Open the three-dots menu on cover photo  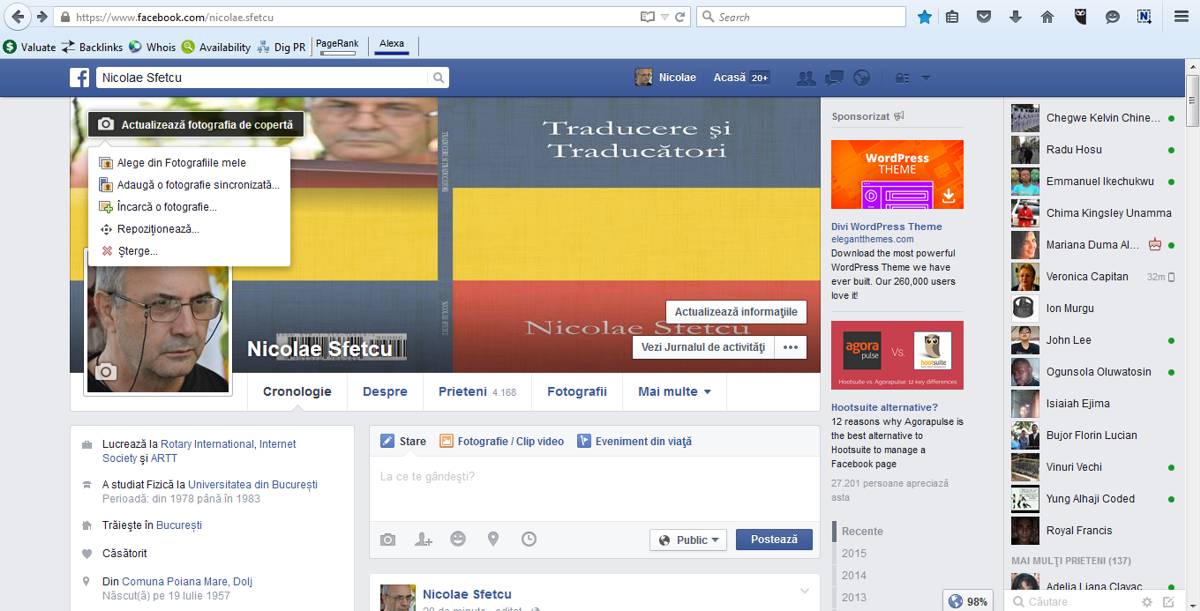(791, 347)
